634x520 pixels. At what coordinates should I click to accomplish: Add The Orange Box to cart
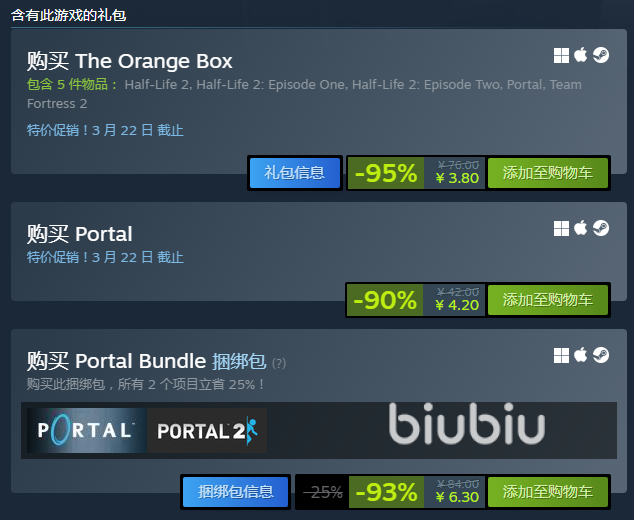(547, 173)
